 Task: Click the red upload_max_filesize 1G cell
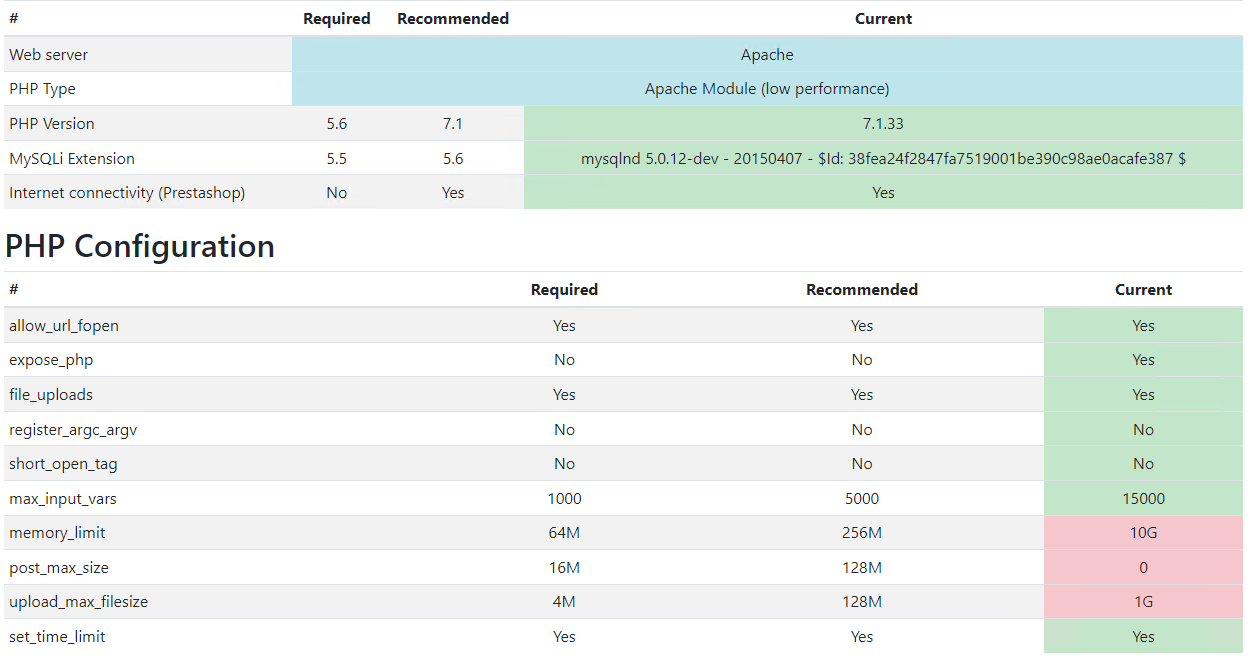(1143, 602)
